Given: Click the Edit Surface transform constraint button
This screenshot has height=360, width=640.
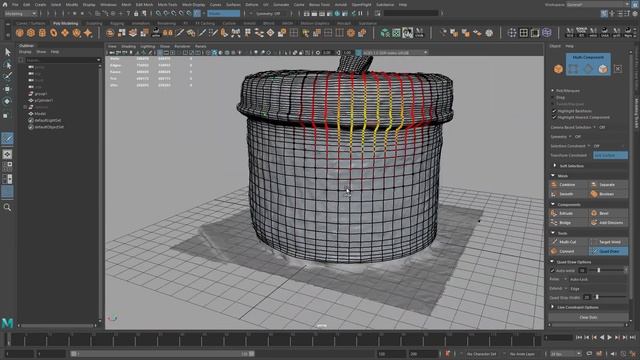Looking at the screenshot, I should (610, 156).
